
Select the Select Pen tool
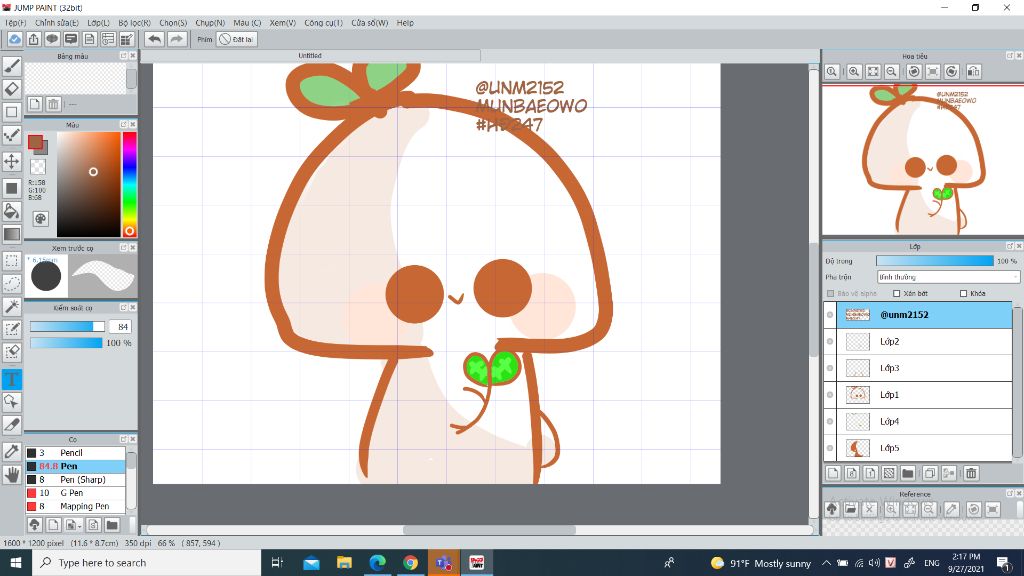[12, 329]
